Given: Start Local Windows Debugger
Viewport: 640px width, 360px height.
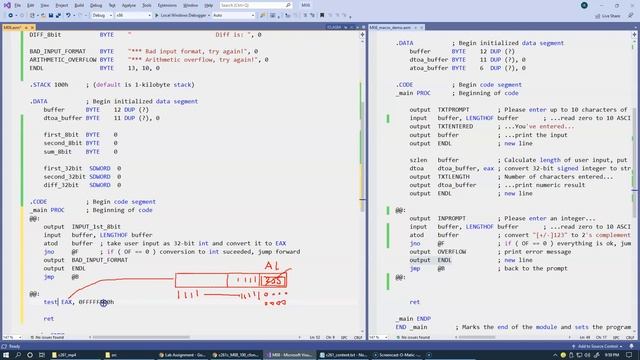Looking at the screenshot, I should (180, 16).
